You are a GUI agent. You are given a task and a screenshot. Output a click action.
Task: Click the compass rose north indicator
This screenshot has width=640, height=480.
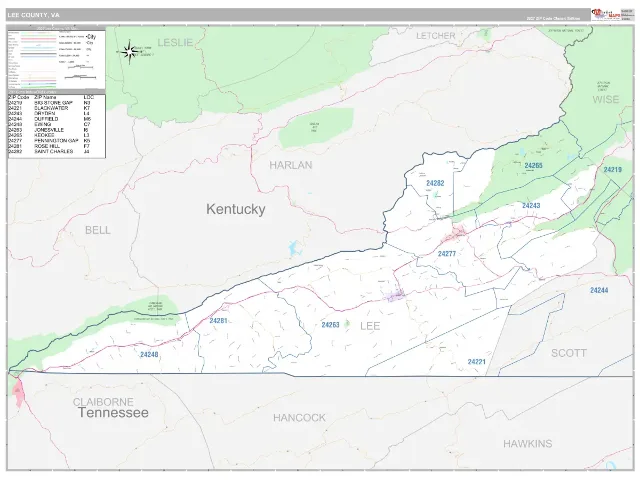(129, 52)
